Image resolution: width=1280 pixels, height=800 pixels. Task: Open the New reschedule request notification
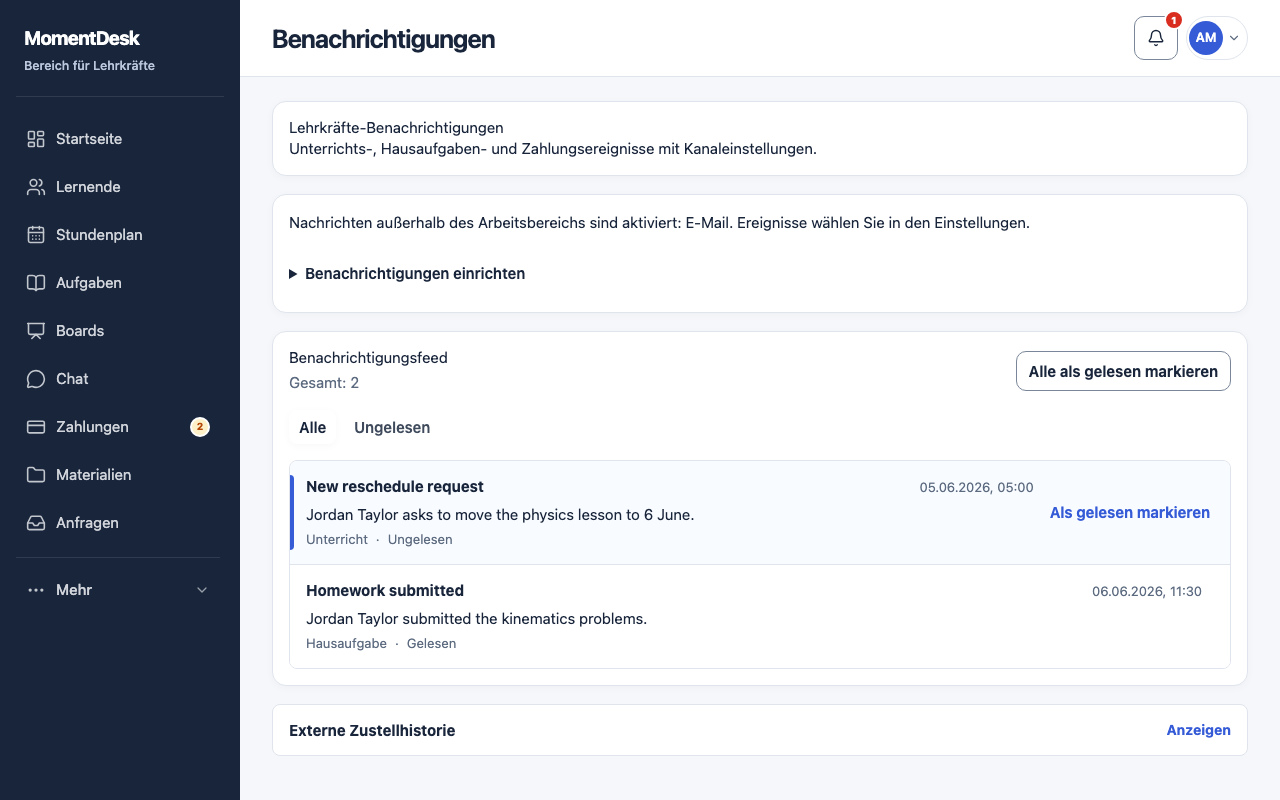[x=760, y=513]
